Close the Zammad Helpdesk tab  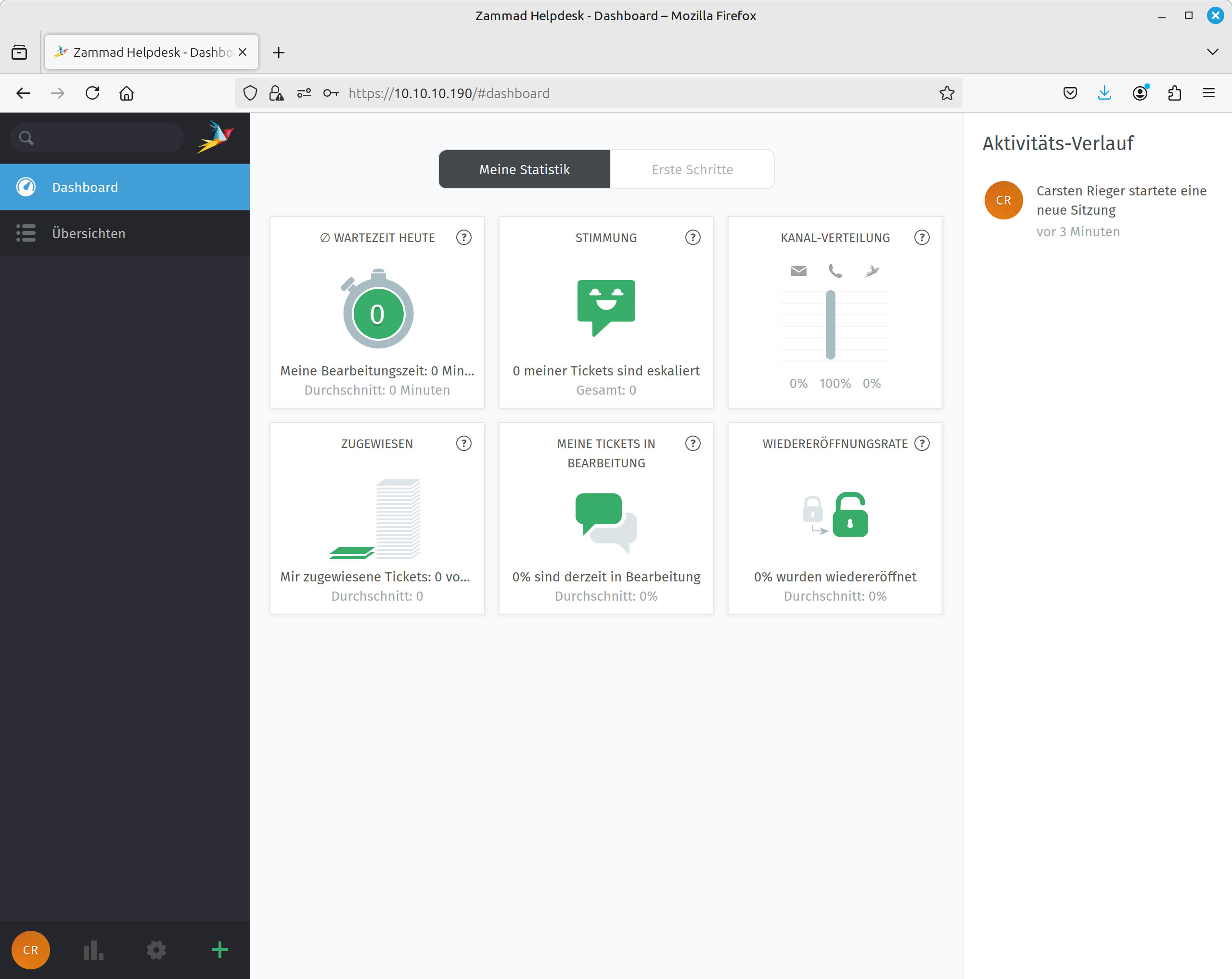pyautogui.click(x=243, y=52)
